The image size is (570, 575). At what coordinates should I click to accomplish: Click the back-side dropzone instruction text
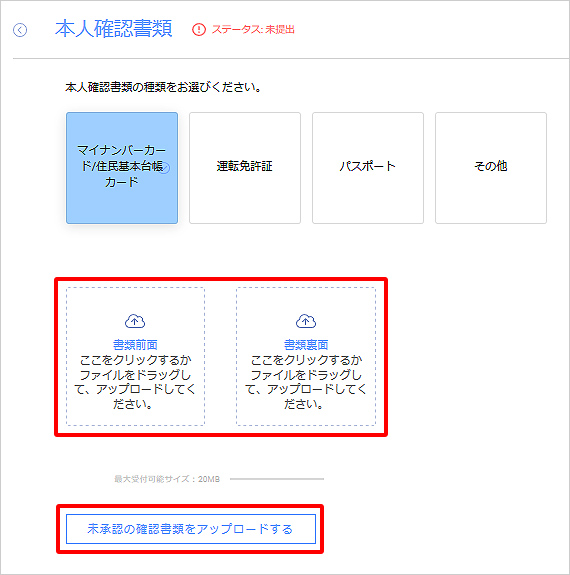(306, 382)
